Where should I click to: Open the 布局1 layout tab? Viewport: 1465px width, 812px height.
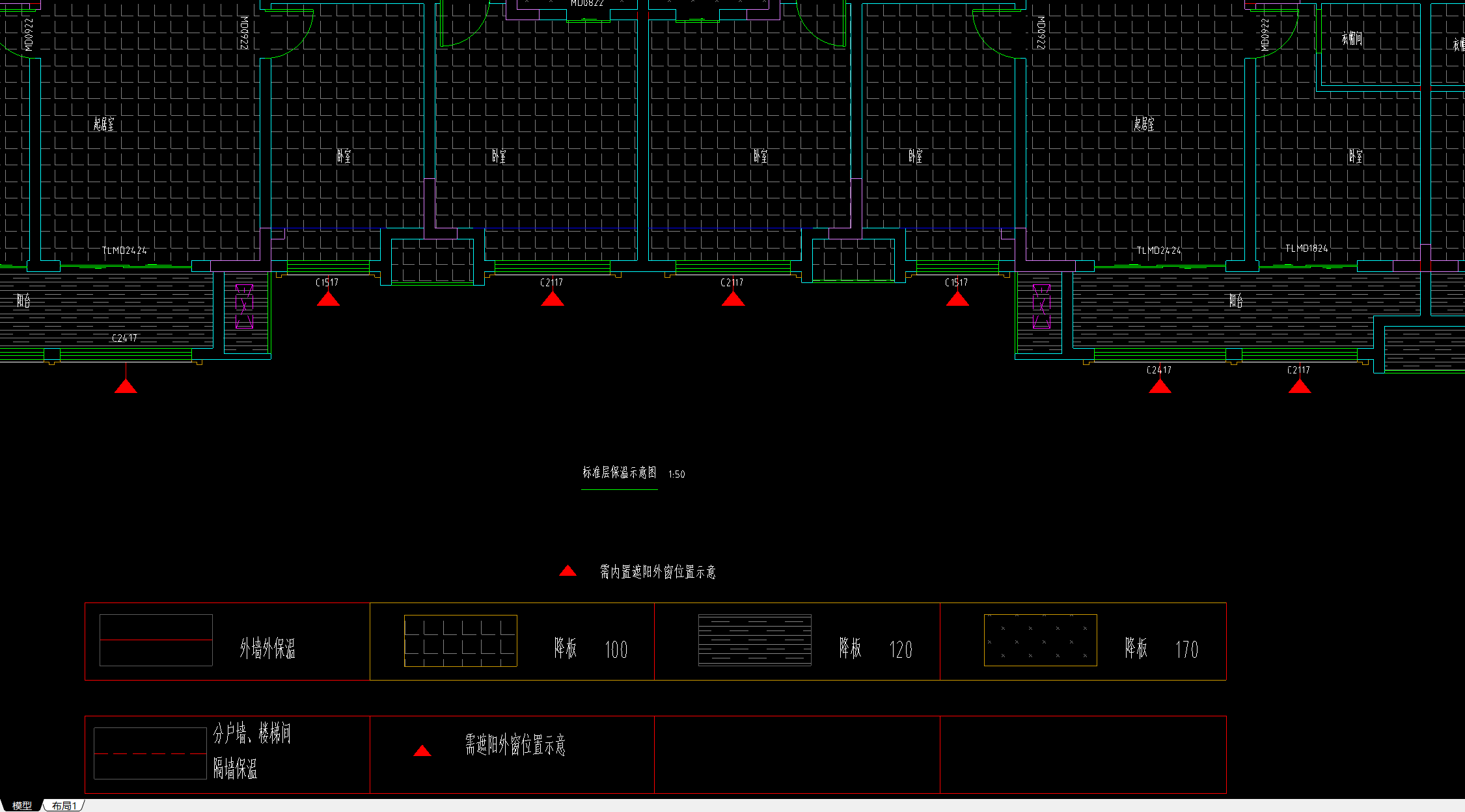64,805
